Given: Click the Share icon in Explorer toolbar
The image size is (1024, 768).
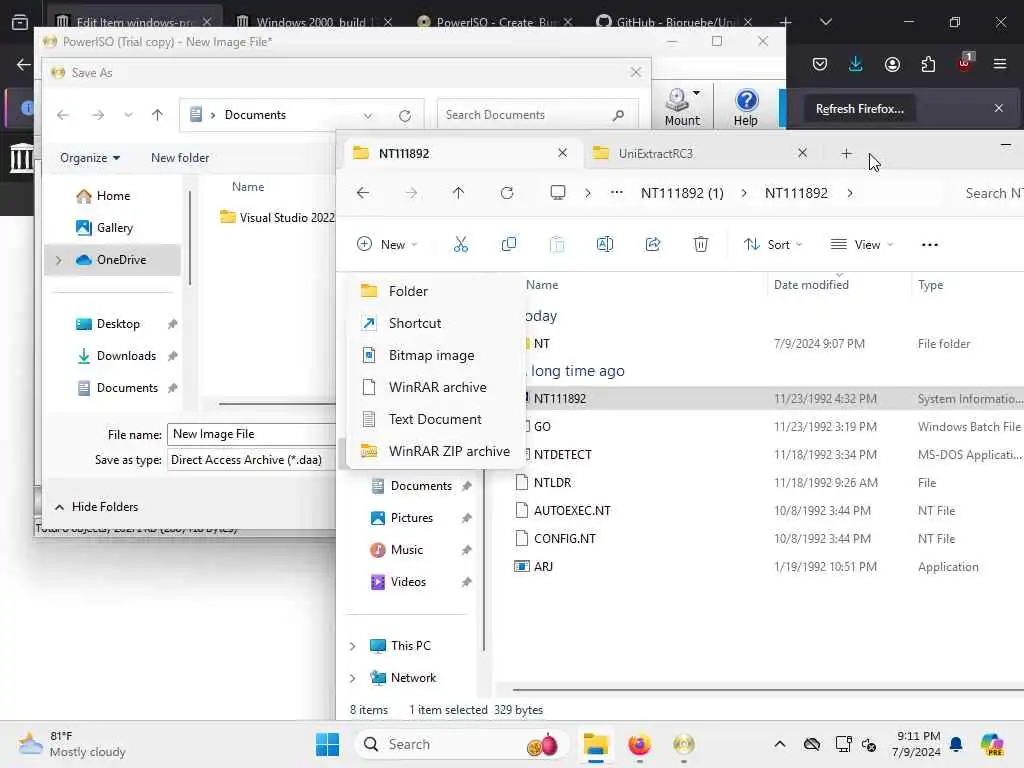Looking at the screenshot, I should [652, 244].
